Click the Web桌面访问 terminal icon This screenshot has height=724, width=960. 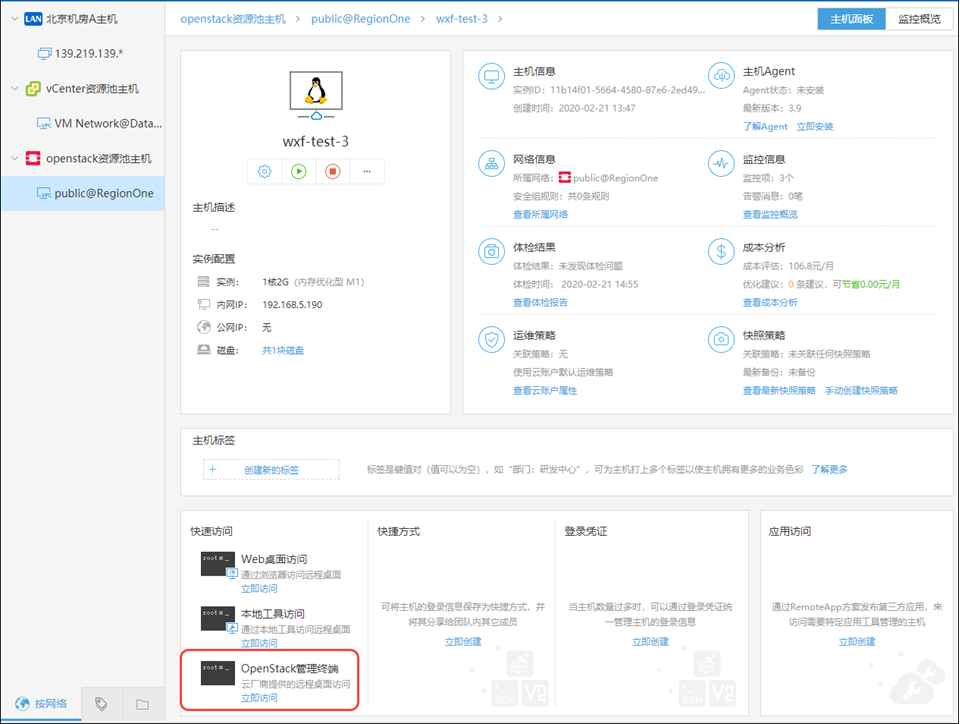coord(218,564)
